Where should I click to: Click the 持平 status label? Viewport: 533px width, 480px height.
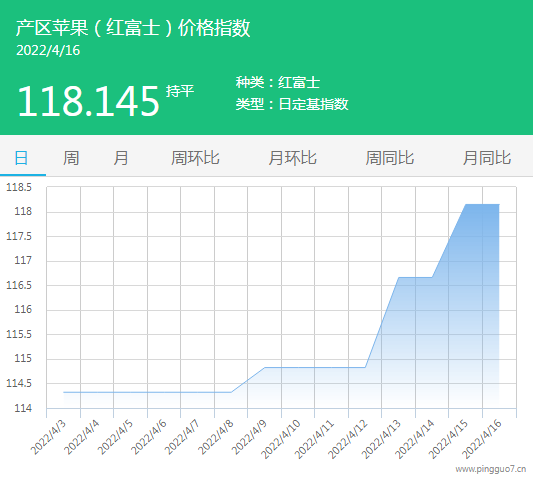pyautogui.click(x=180, y=91)
